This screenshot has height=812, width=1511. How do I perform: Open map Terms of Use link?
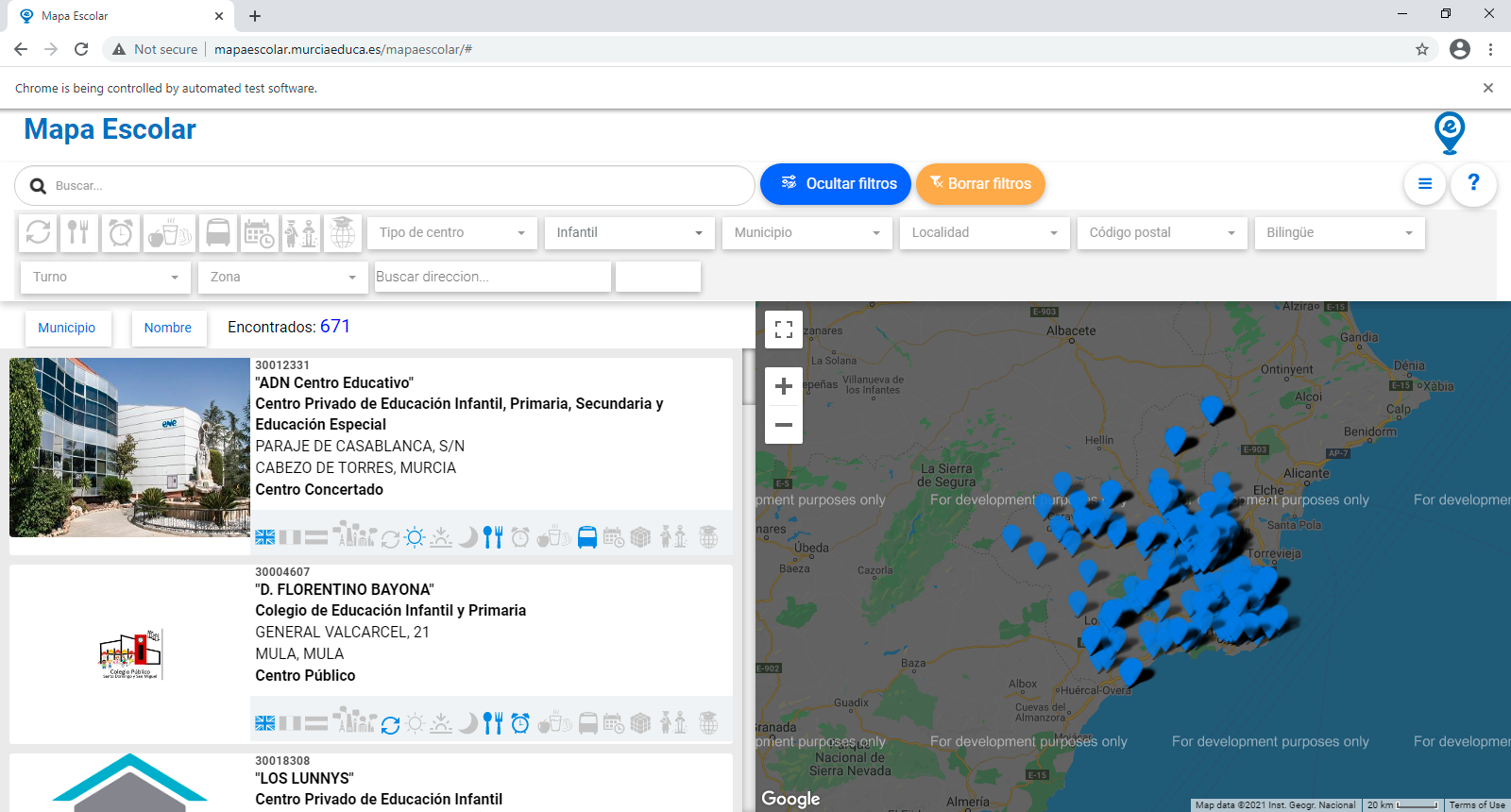coord(1477,805)
